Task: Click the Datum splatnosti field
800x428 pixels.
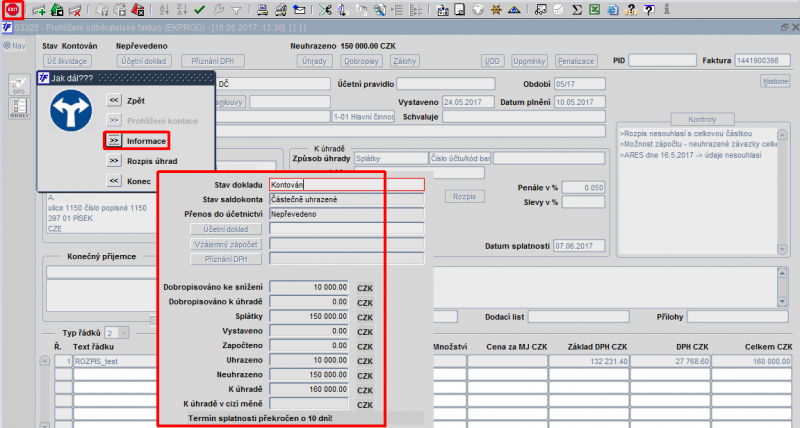Action: pos(579,246)
